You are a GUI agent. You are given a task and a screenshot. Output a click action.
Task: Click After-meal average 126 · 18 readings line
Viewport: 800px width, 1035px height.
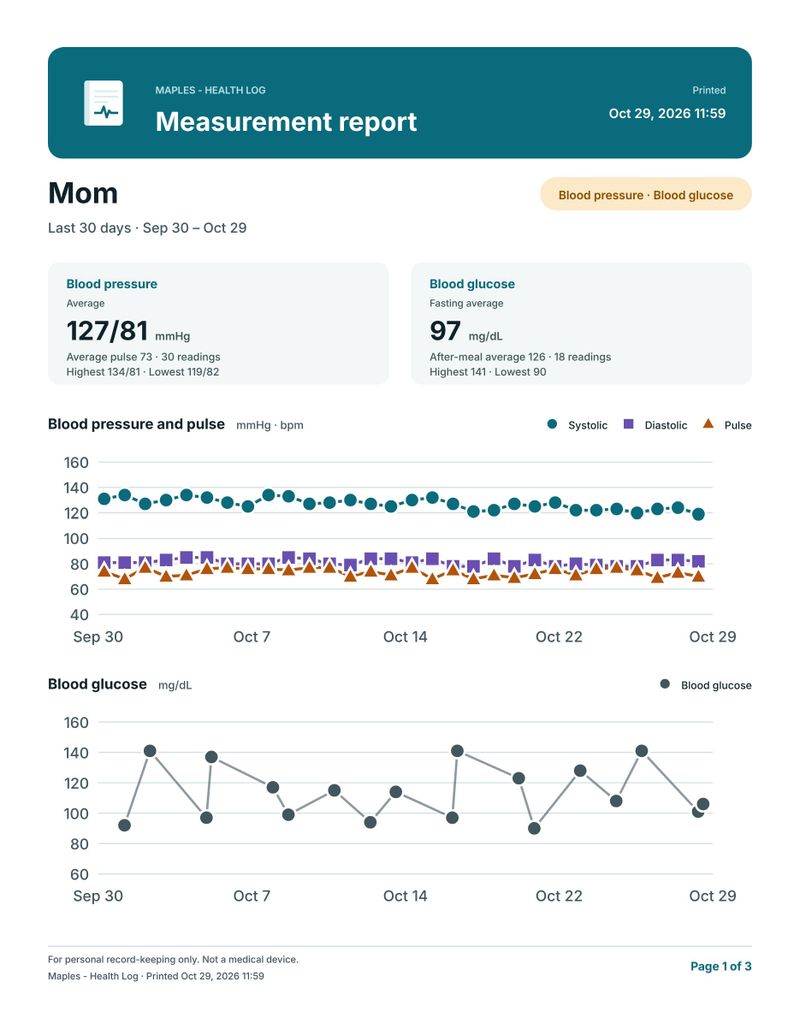(520, 356)
